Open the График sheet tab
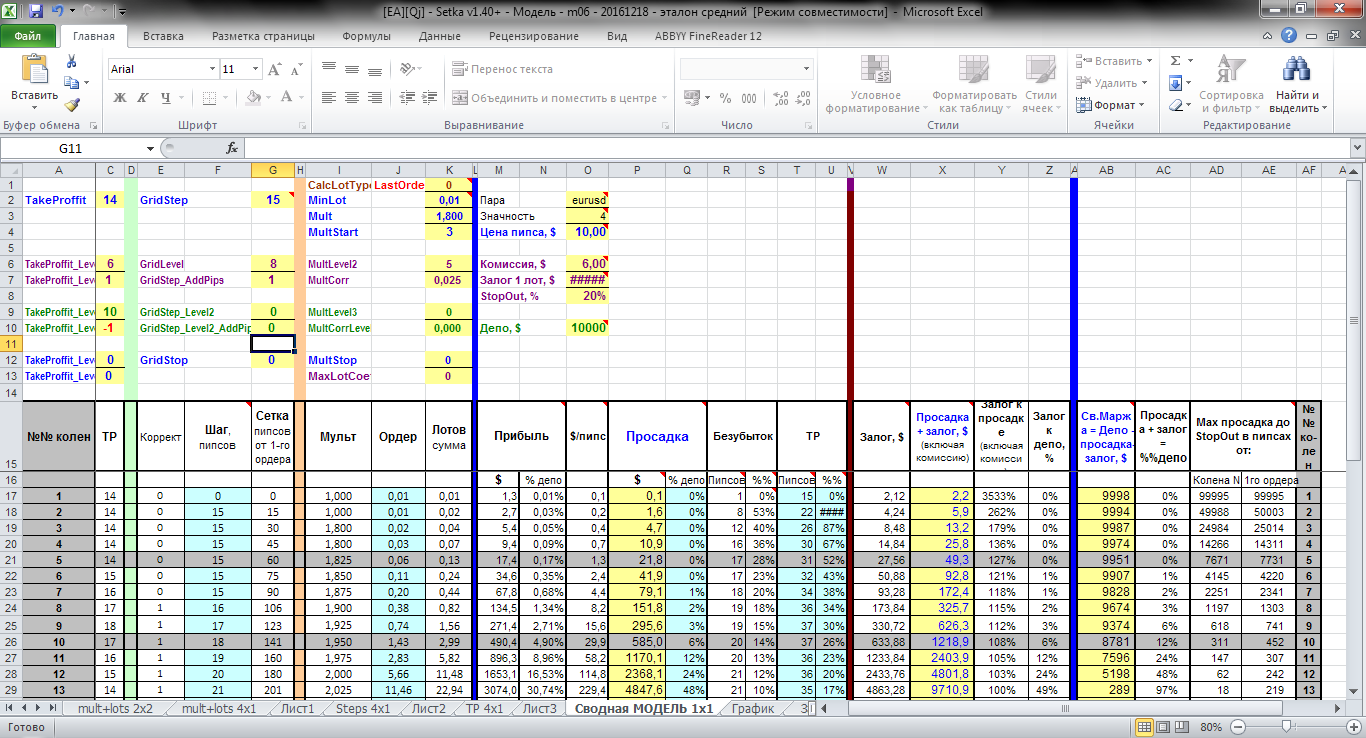 pyautogui.click(x=752, y=708)
